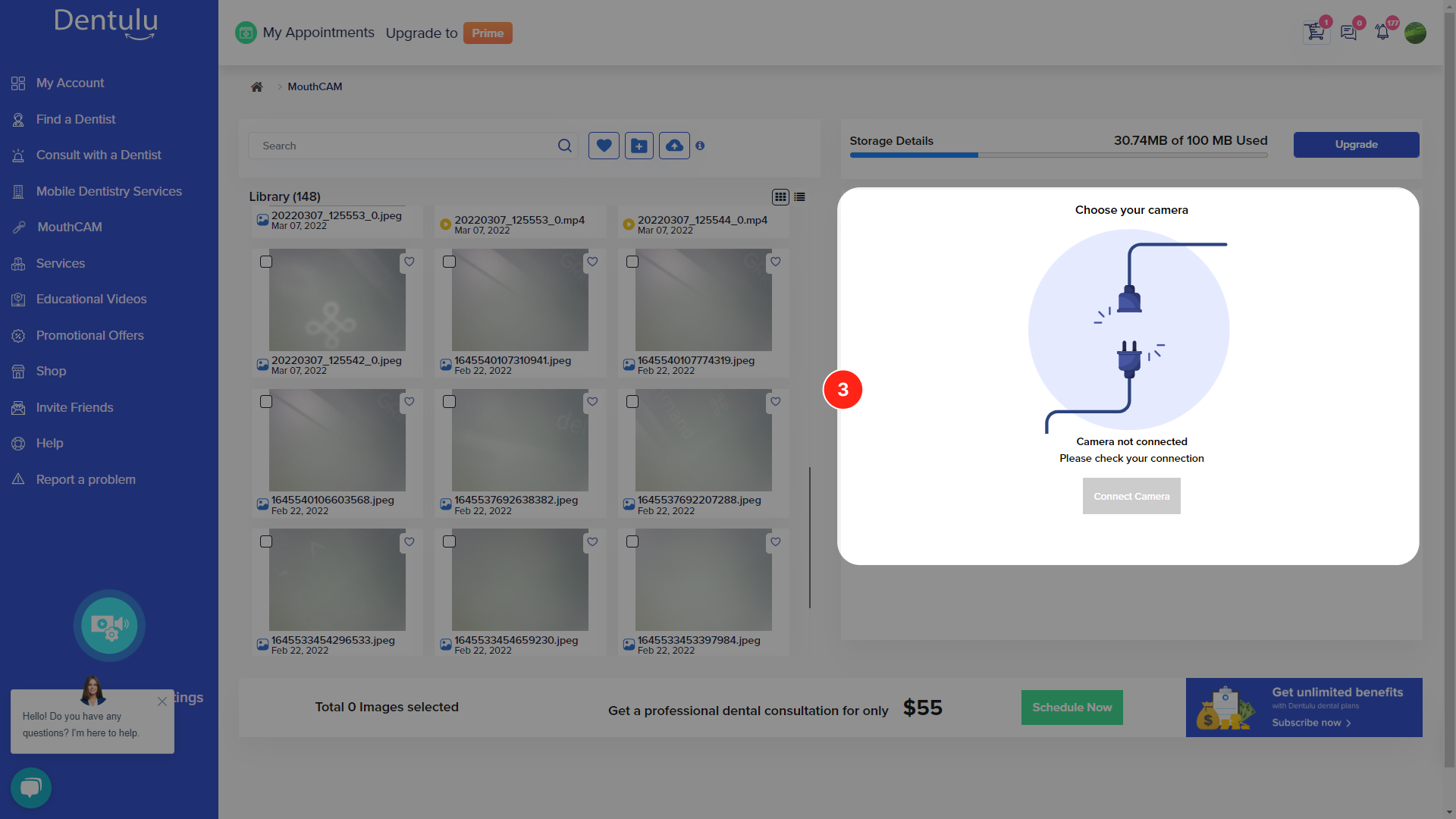
Task: Click the Dentulu logo
Action: point(106,23)
